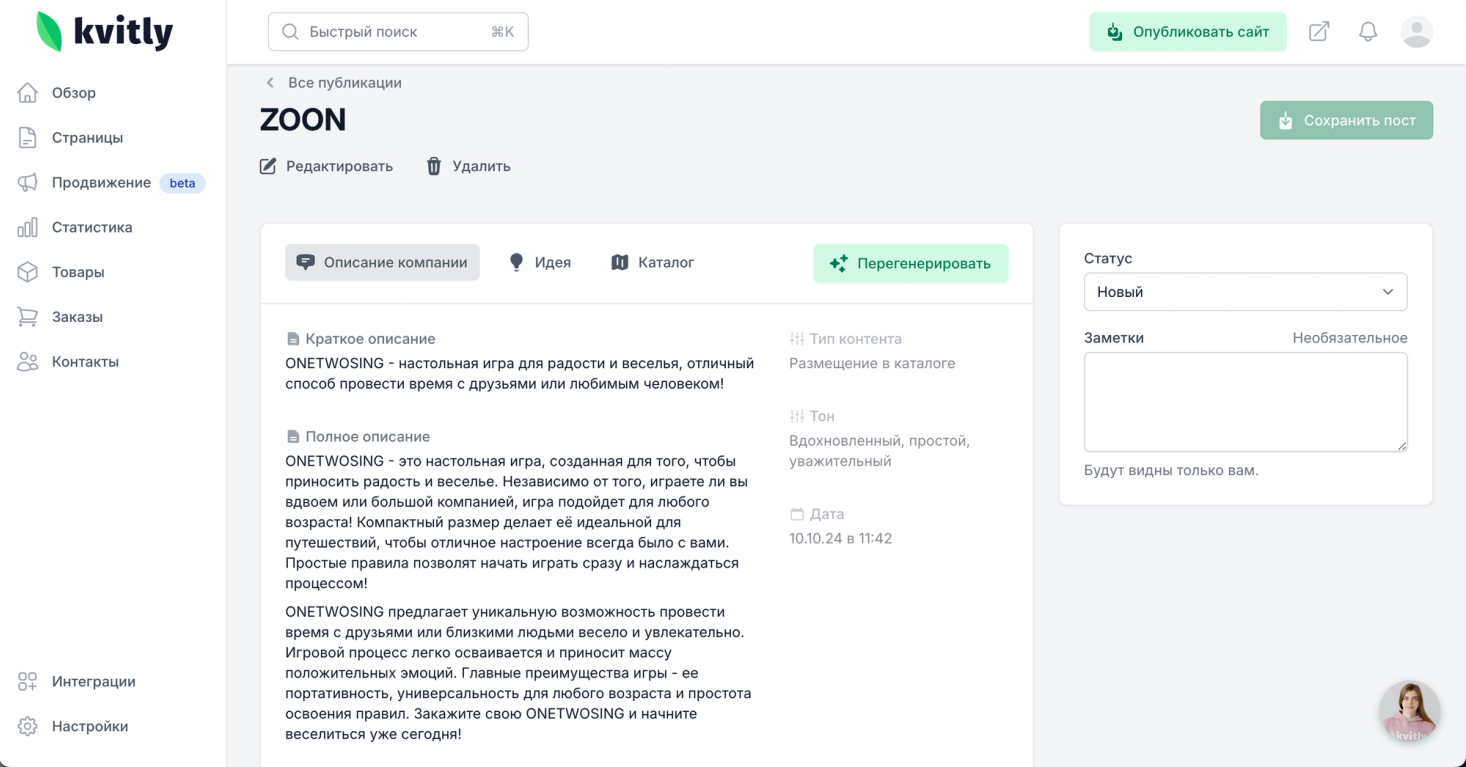The image size is (1466, 767).
Task: Open Товары in the sidebar
Action: coord(78,272)
